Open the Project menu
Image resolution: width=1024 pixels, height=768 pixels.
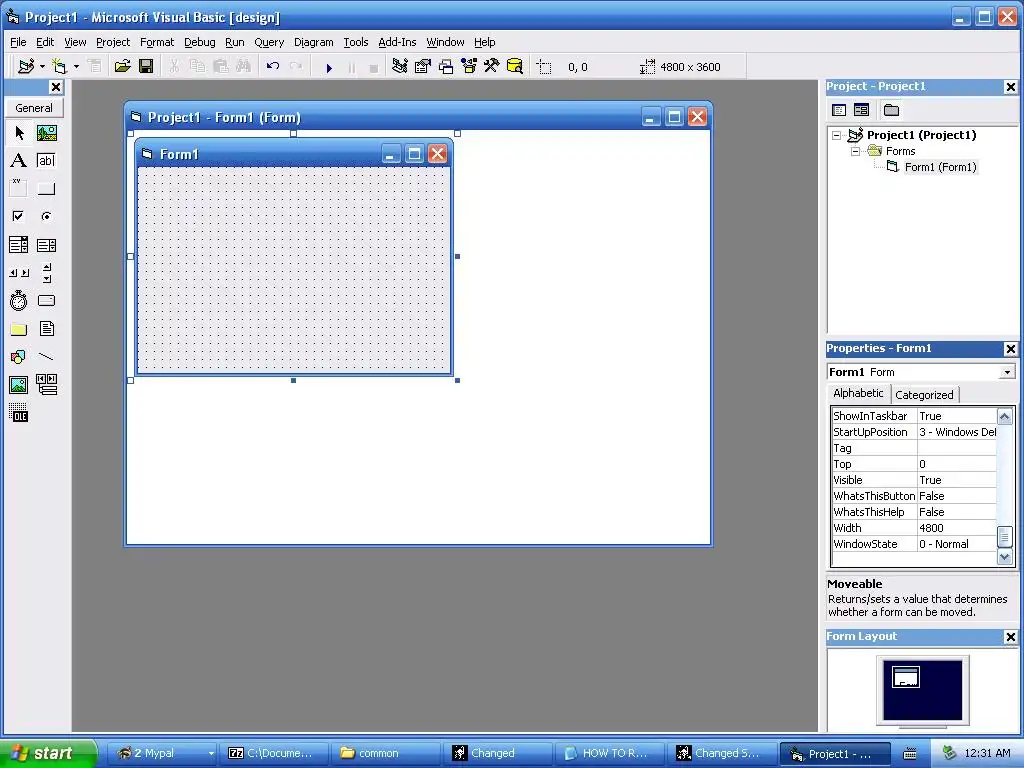113,42
